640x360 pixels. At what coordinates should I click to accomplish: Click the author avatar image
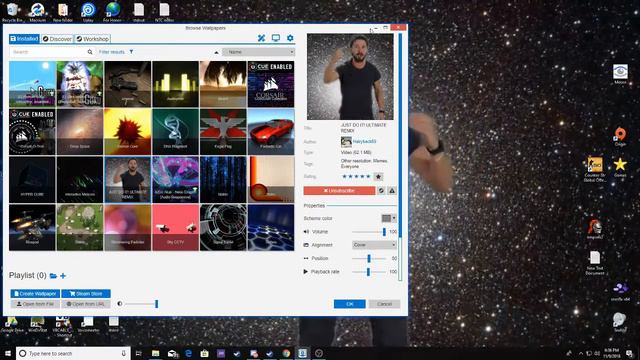click(346, 142)
